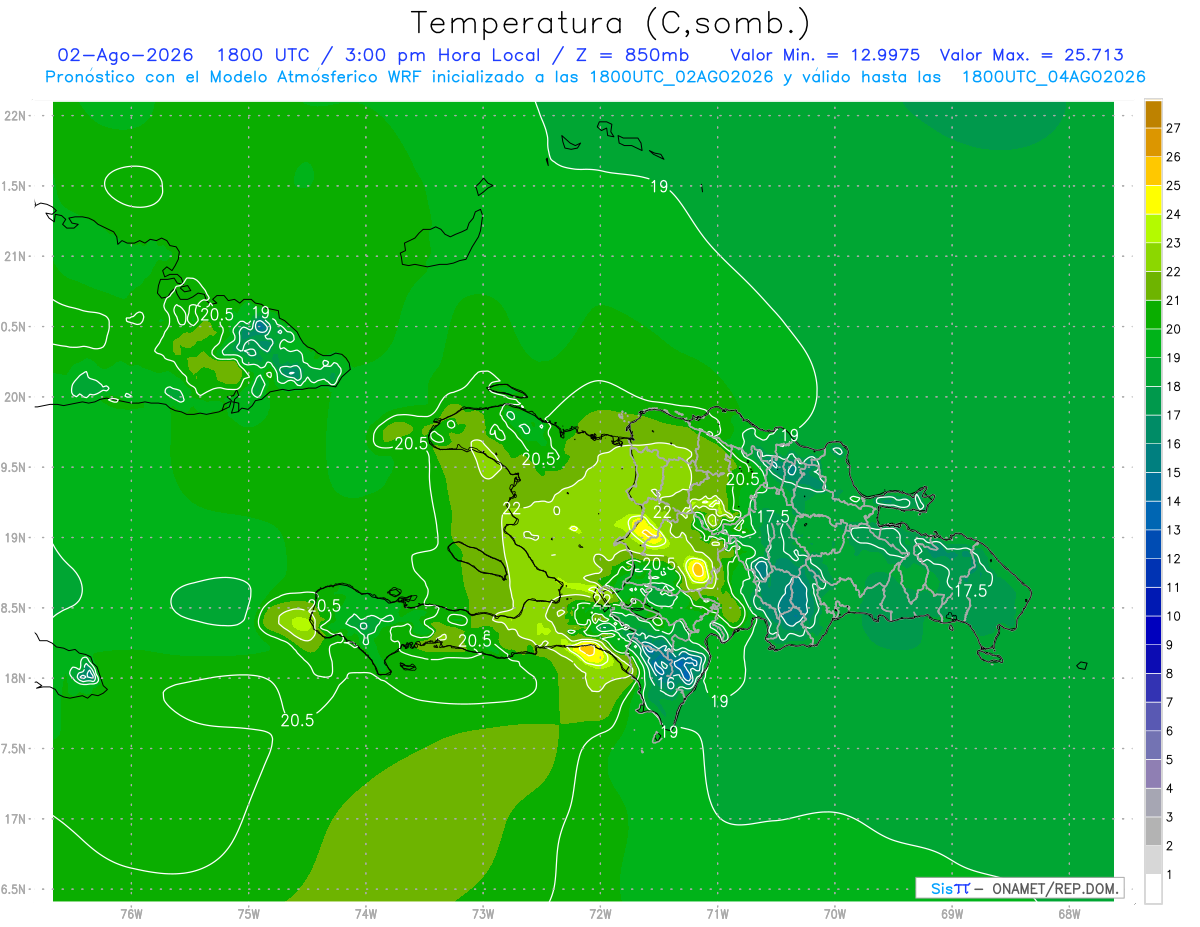Click legend value "25" on color bar

1173,185
